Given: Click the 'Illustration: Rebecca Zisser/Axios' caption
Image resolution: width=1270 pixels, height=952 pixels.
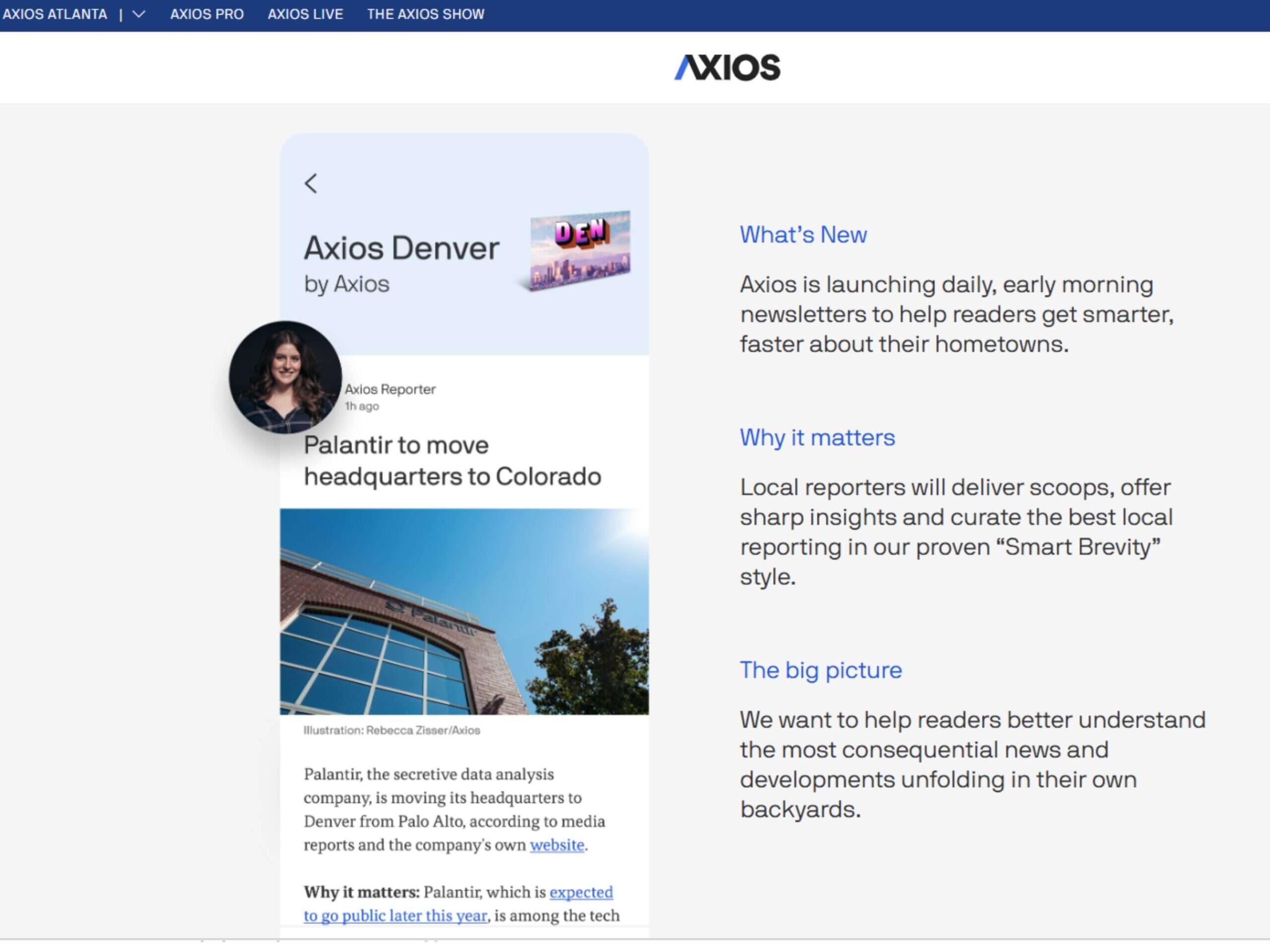Looking at the screenshot, I should click(392, 730).
